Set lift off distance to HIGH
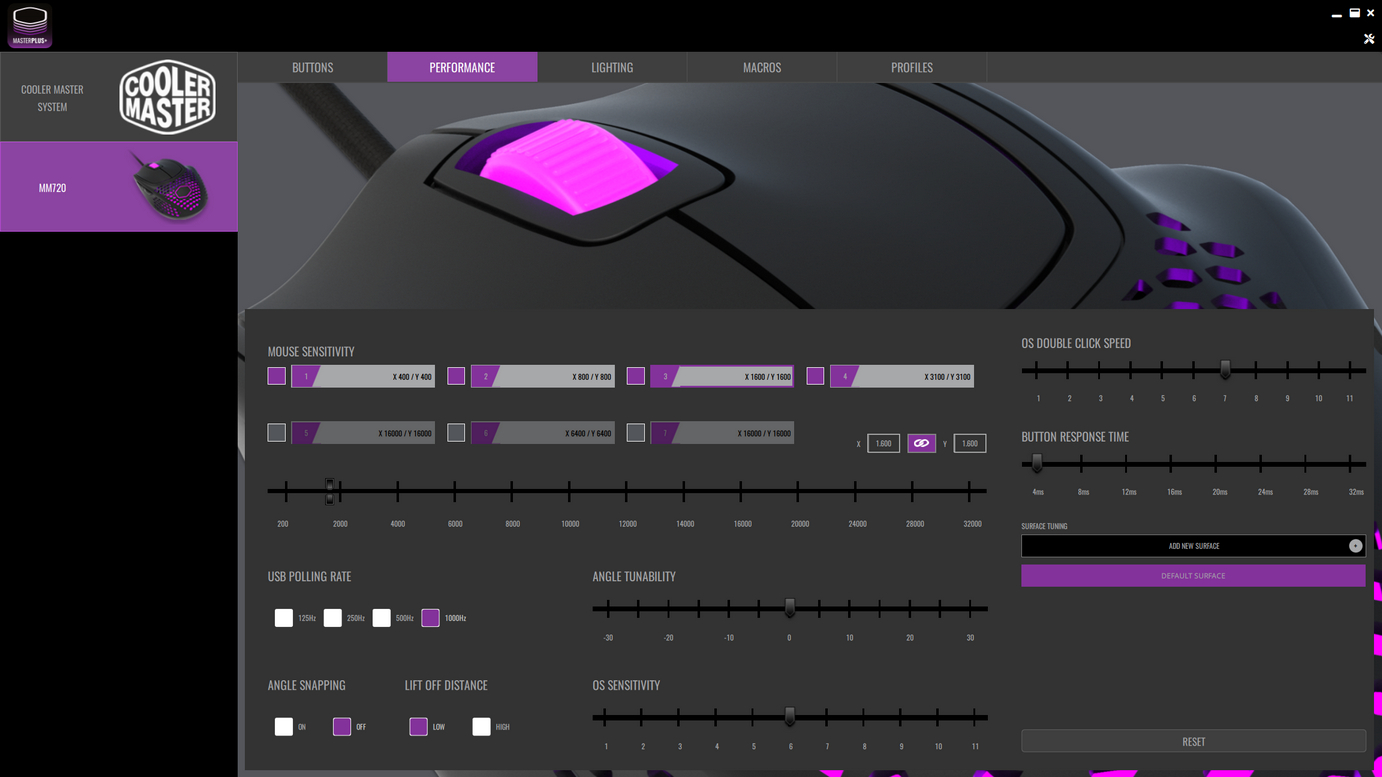This screenshot has width=1382, height=777. pos(482,727)
